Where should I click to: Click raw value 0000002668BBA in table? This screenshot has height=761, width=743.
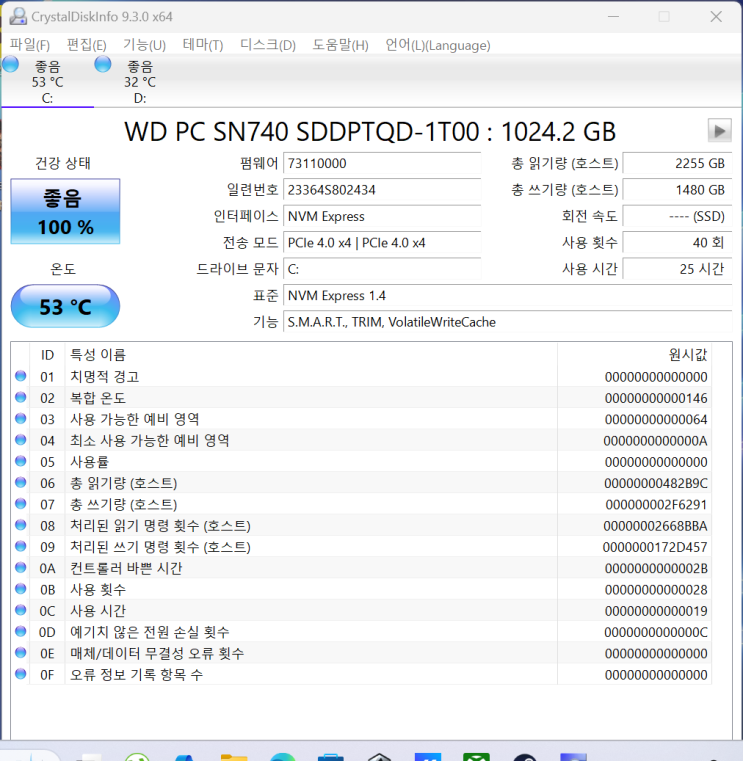(655, 526)
